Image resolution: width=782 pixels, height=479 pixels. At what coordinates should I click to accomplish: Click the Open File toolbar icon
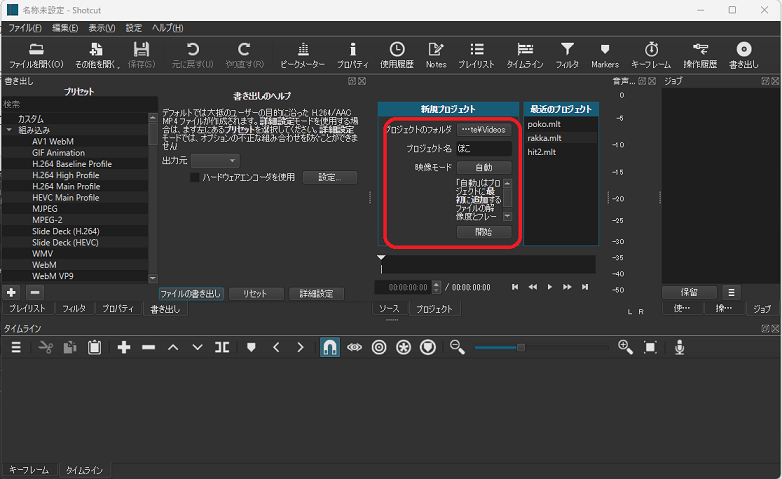click(x=36, y=55)
